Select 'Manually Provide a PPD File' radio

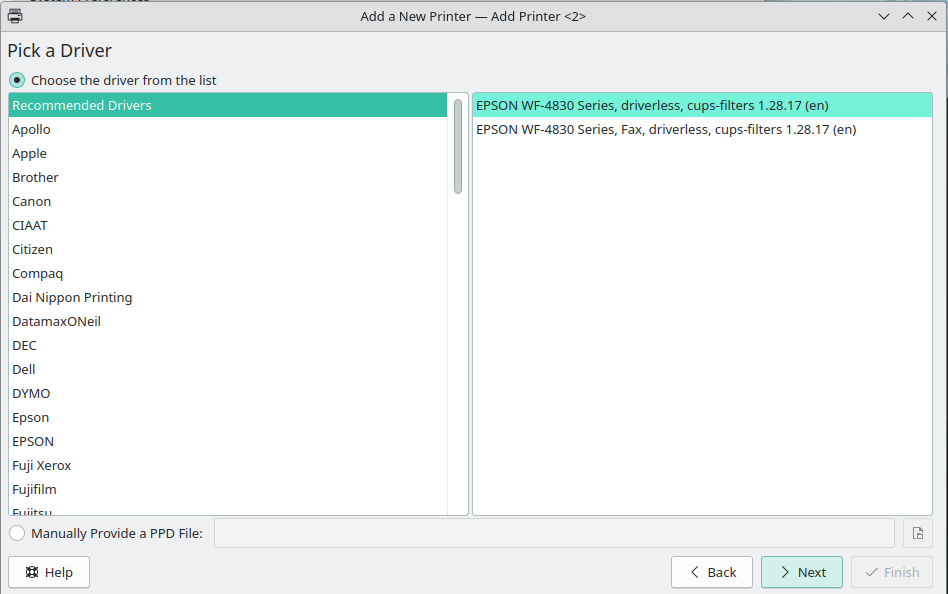pos(17,533)
